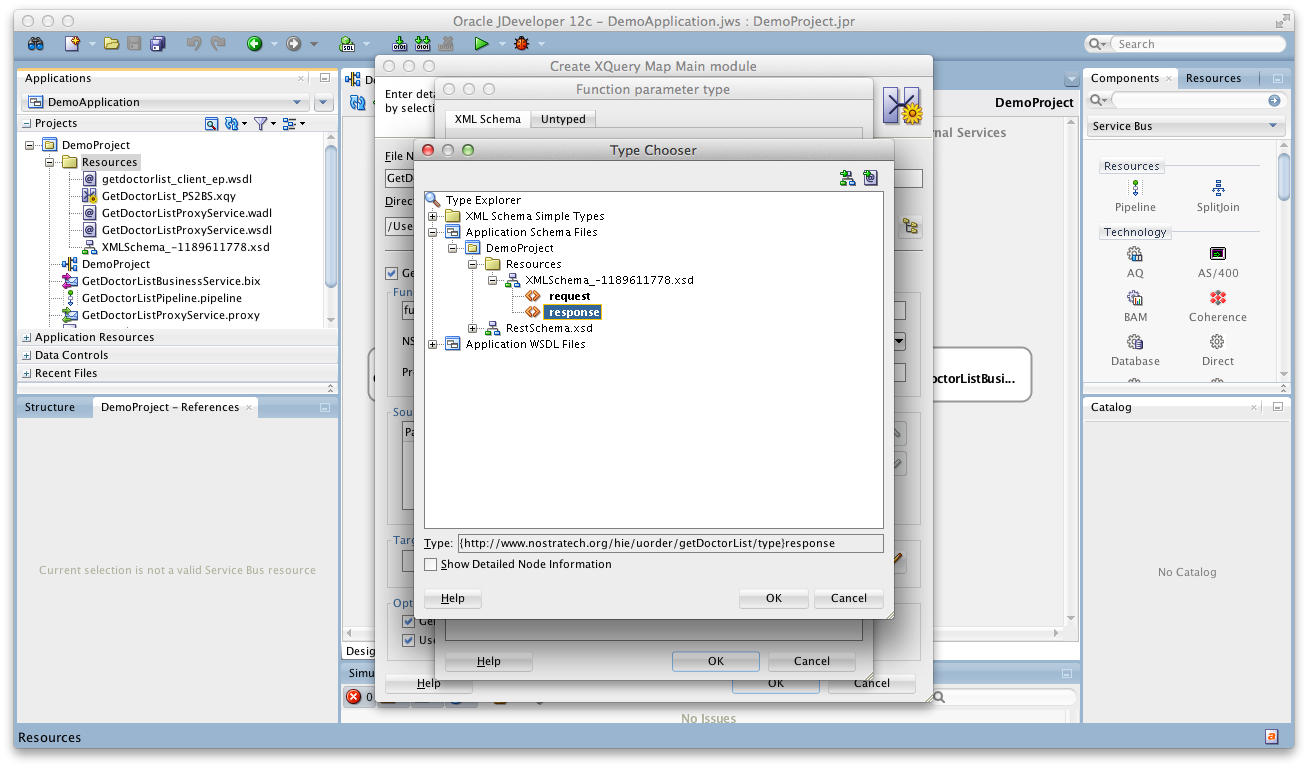The image size is (1308, 768).
Task: Open the SQL connection toolbar icon
Action: 349,43
